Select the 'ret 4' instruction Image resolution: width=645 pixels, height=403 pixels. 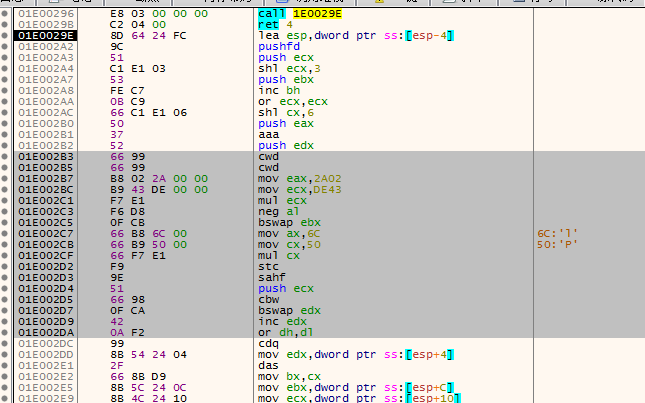pos(275,25)
